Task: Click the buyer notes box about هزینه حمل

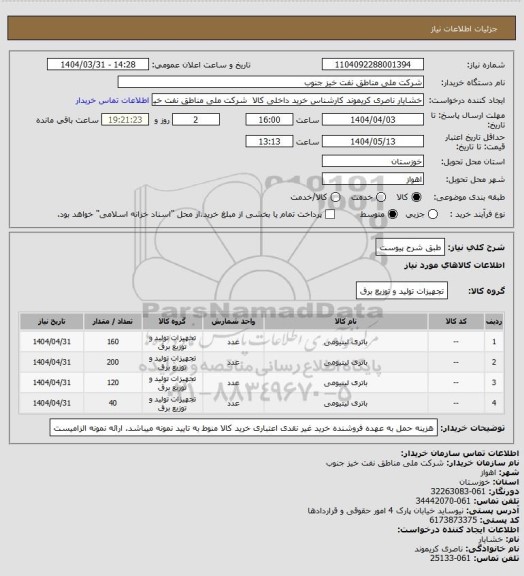Action: 244,428
